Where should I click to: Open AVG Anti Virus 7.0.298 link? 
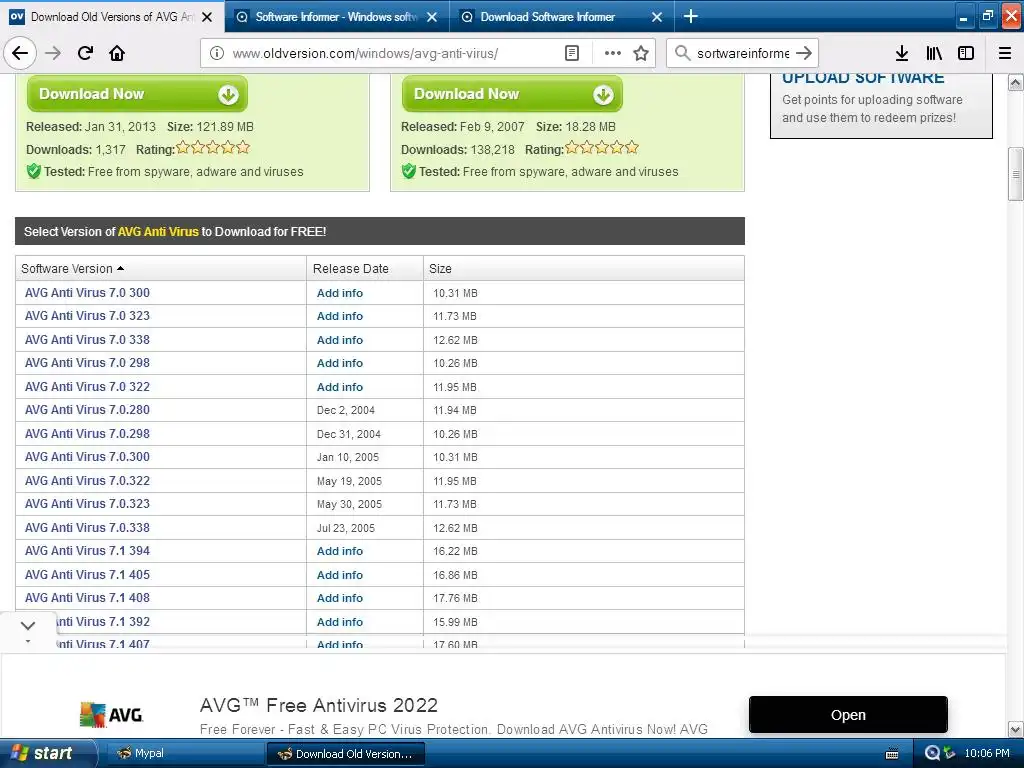tap(87, 434)
